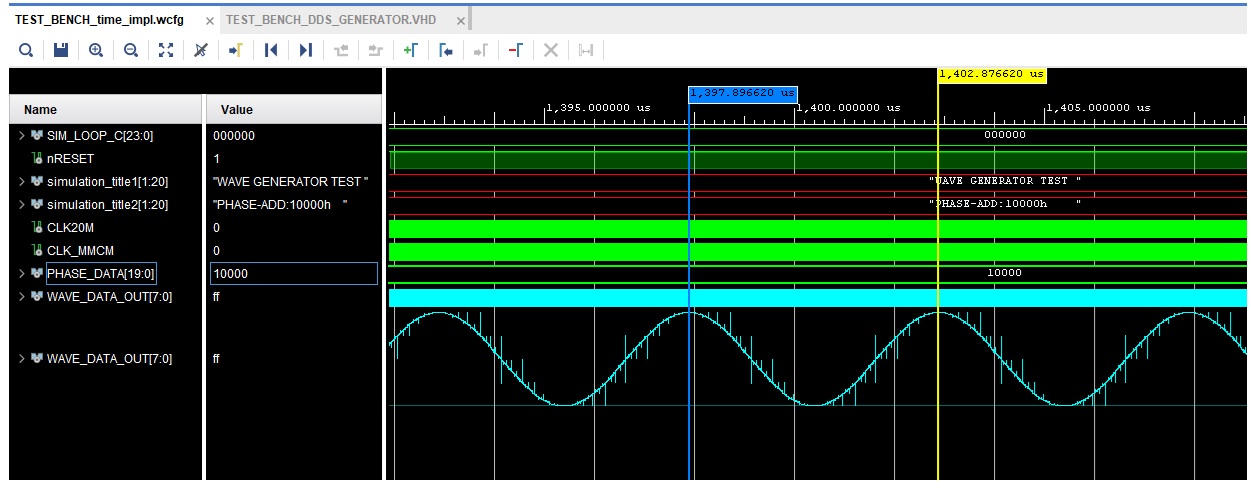
Task: Save the waveform configuration
Action: [60, 50]
